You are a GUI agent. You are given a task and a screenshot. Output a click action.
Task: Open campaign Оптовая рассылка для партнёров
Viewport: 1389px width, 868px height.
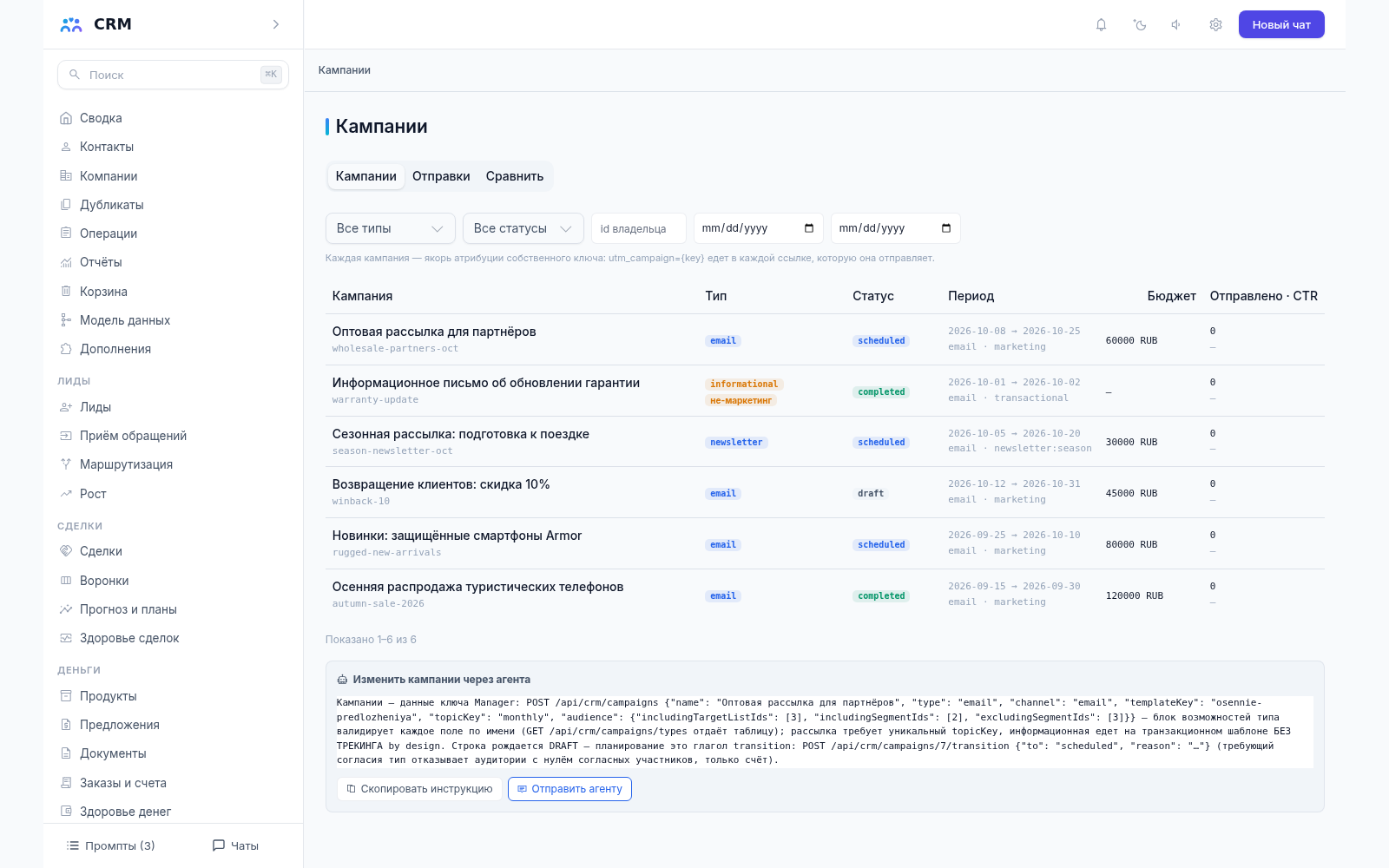point(434,332)
